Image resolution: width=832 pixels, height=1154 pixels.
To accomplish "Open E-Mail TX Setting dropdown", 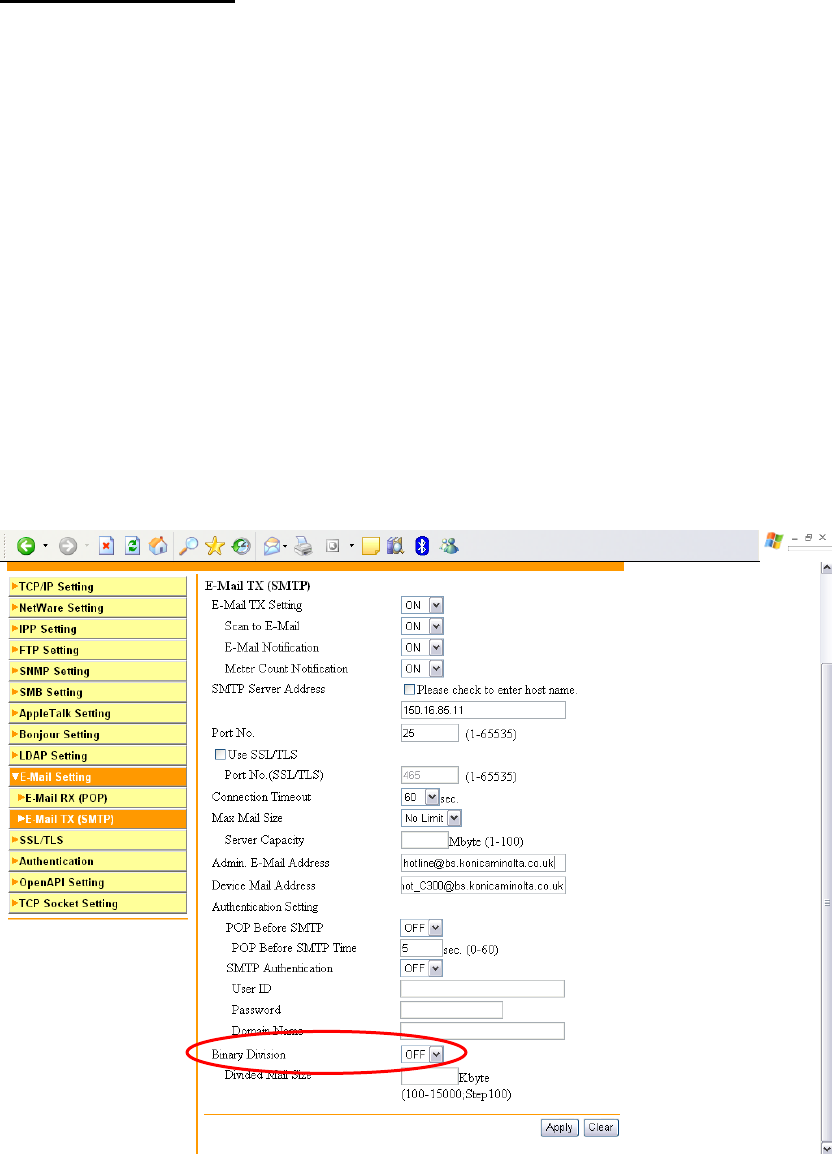I will tap(422, 605).
